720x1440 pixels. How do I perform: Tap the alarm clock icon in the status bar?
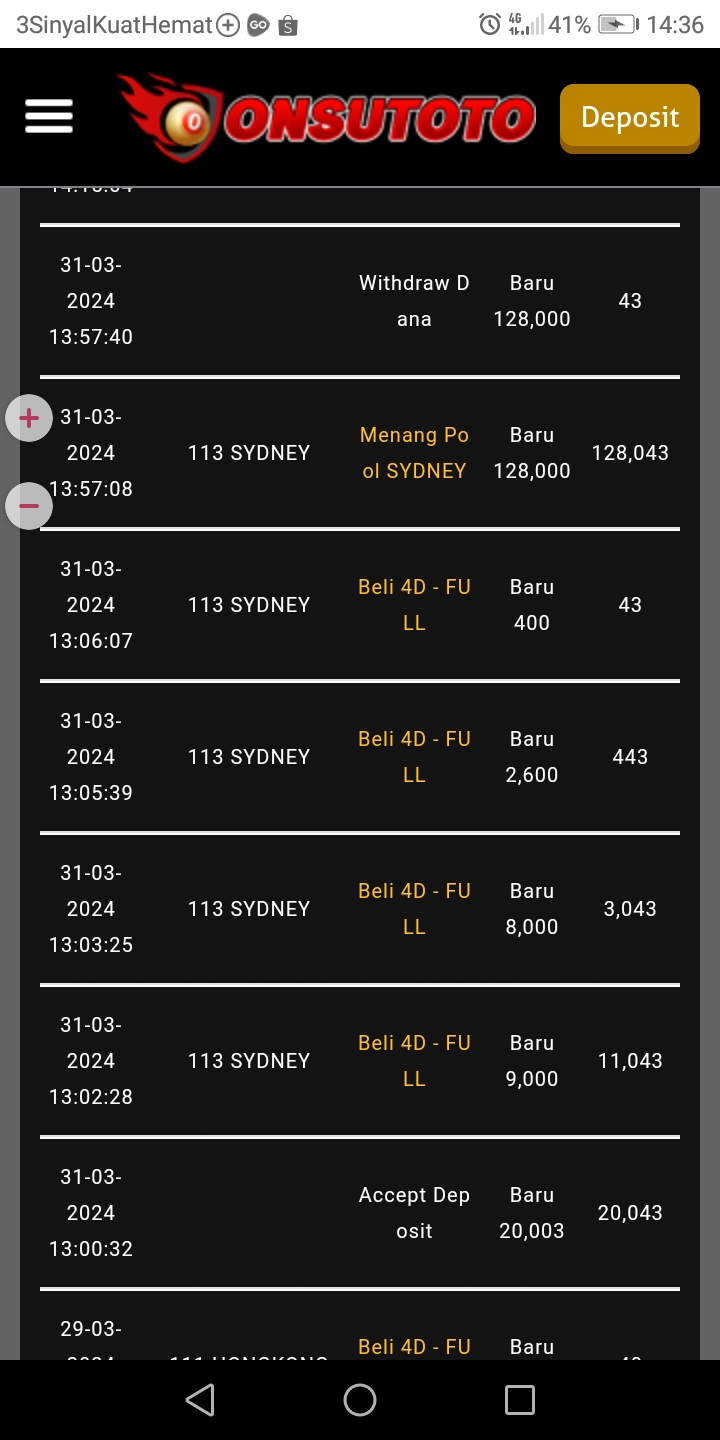point(490,24)
